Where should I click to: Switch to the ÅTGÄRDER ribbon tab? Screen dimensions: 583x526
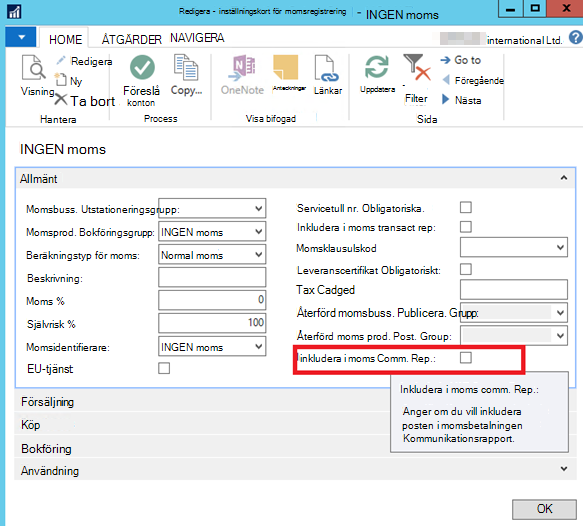click(x=132, y=39)
